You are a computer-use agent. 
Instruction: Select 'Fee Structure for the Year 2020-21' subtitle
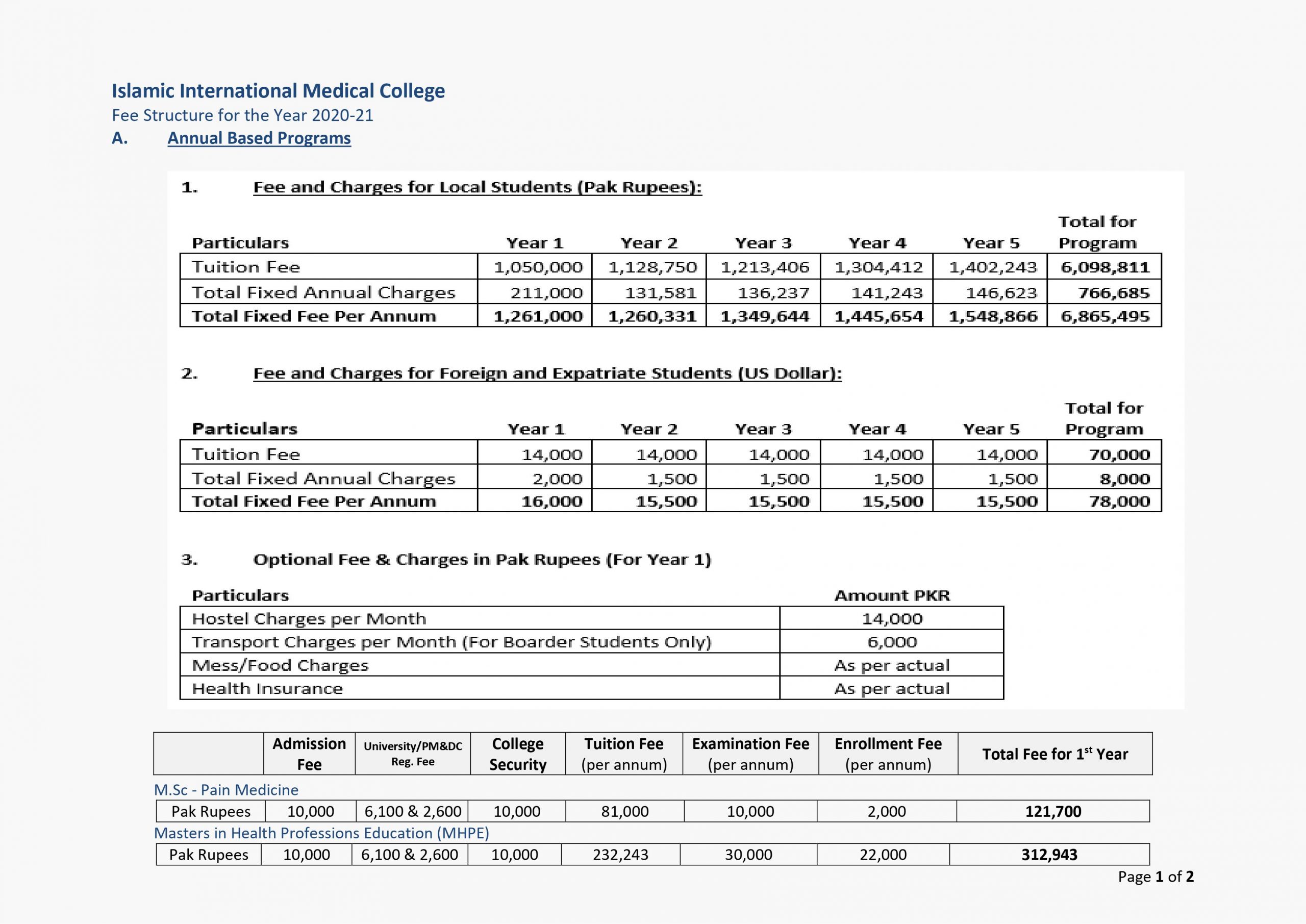click(242, 115)
